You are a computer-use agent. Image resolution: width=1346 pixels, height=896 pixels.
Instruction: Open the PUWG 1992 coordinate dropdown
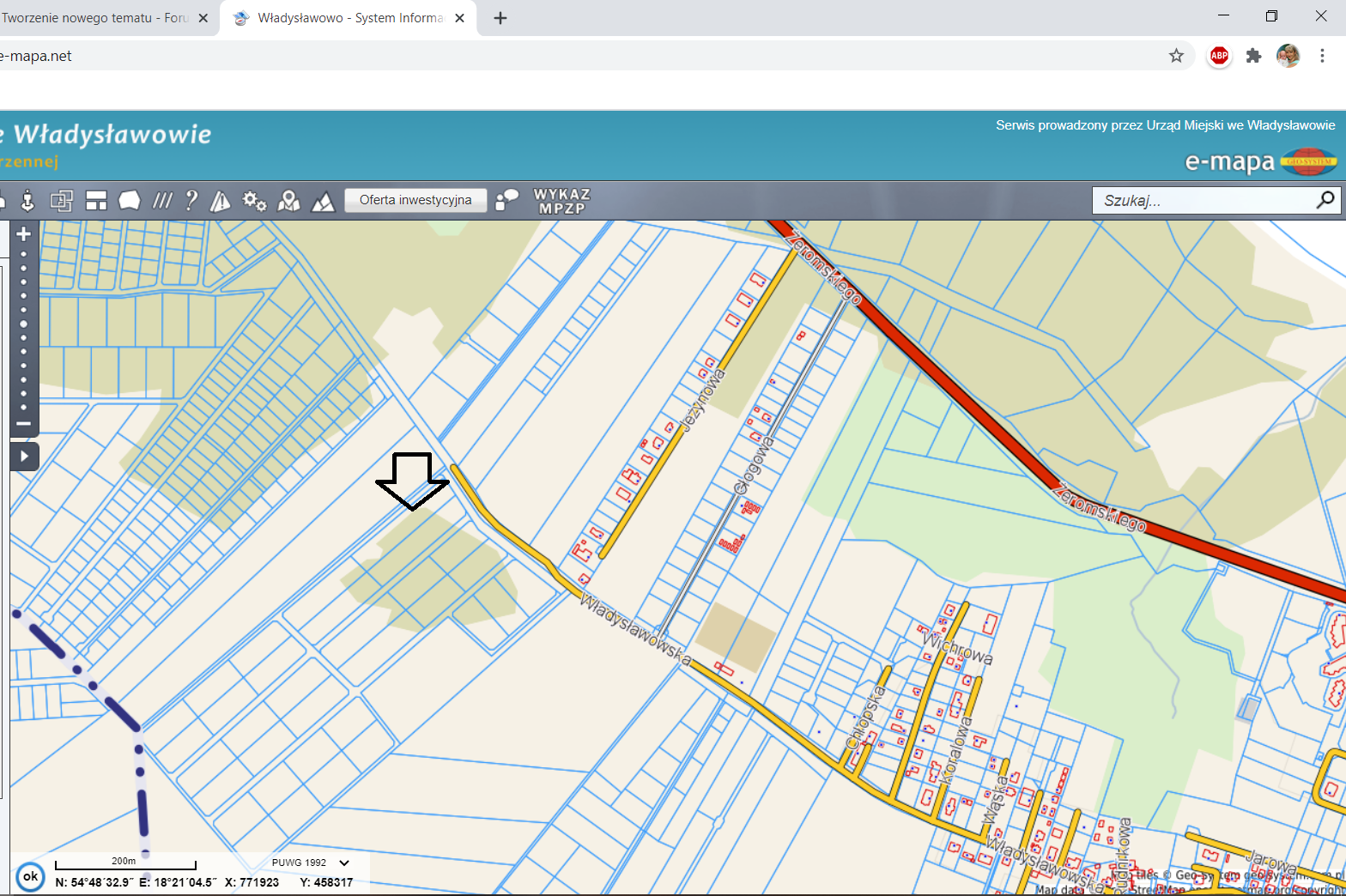point(344,863)
